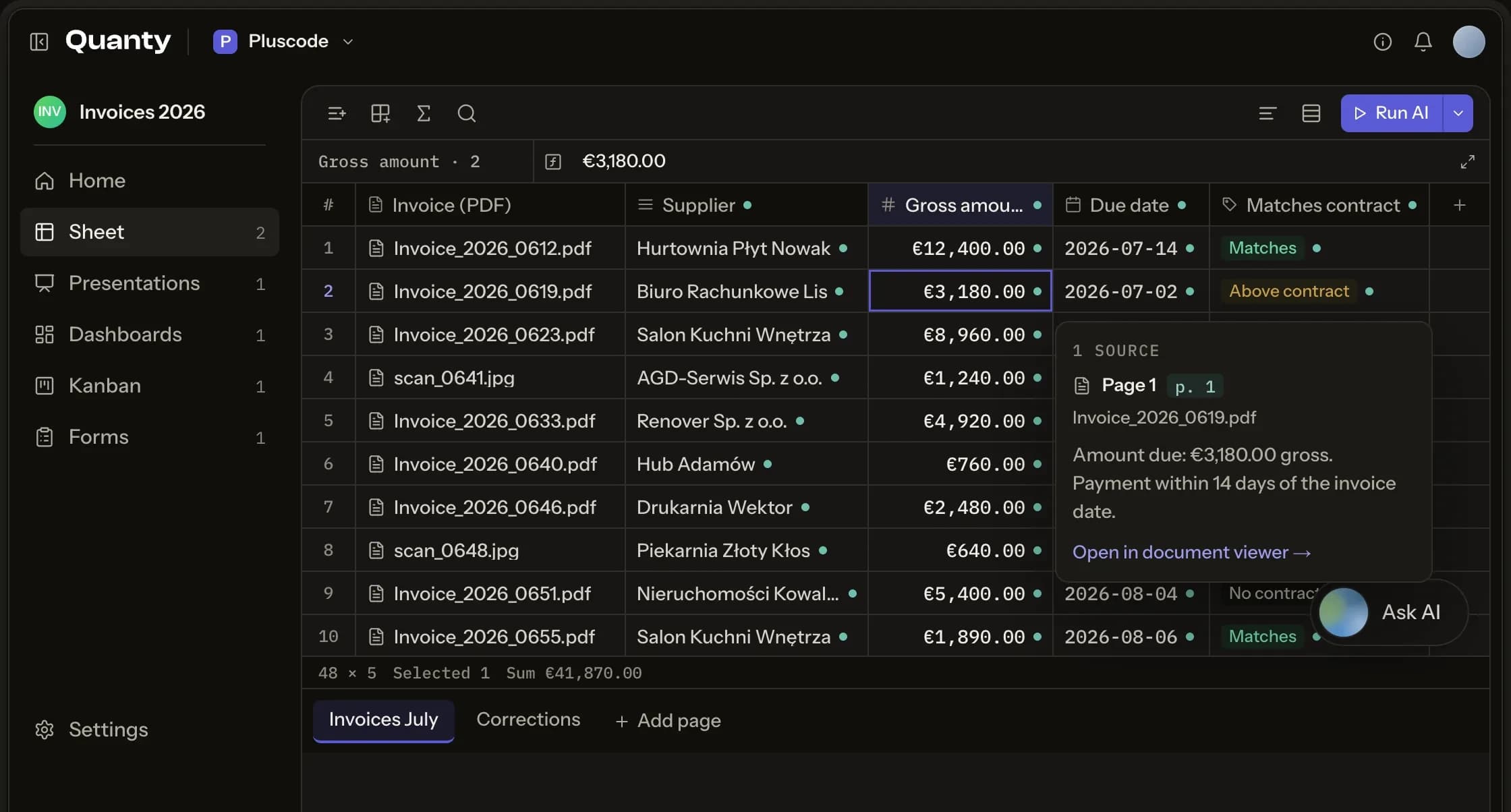1511x812 pixels.
Task: Open the notifications bell
Action: point(1423,42)
